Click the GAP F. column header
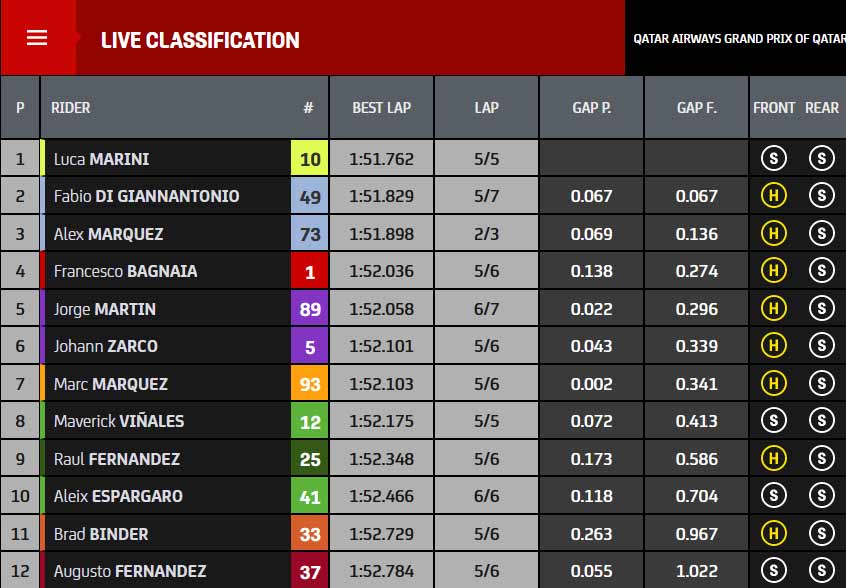This screenshot has height=588, width=846. pyautogui.click(x=697, y=107)
